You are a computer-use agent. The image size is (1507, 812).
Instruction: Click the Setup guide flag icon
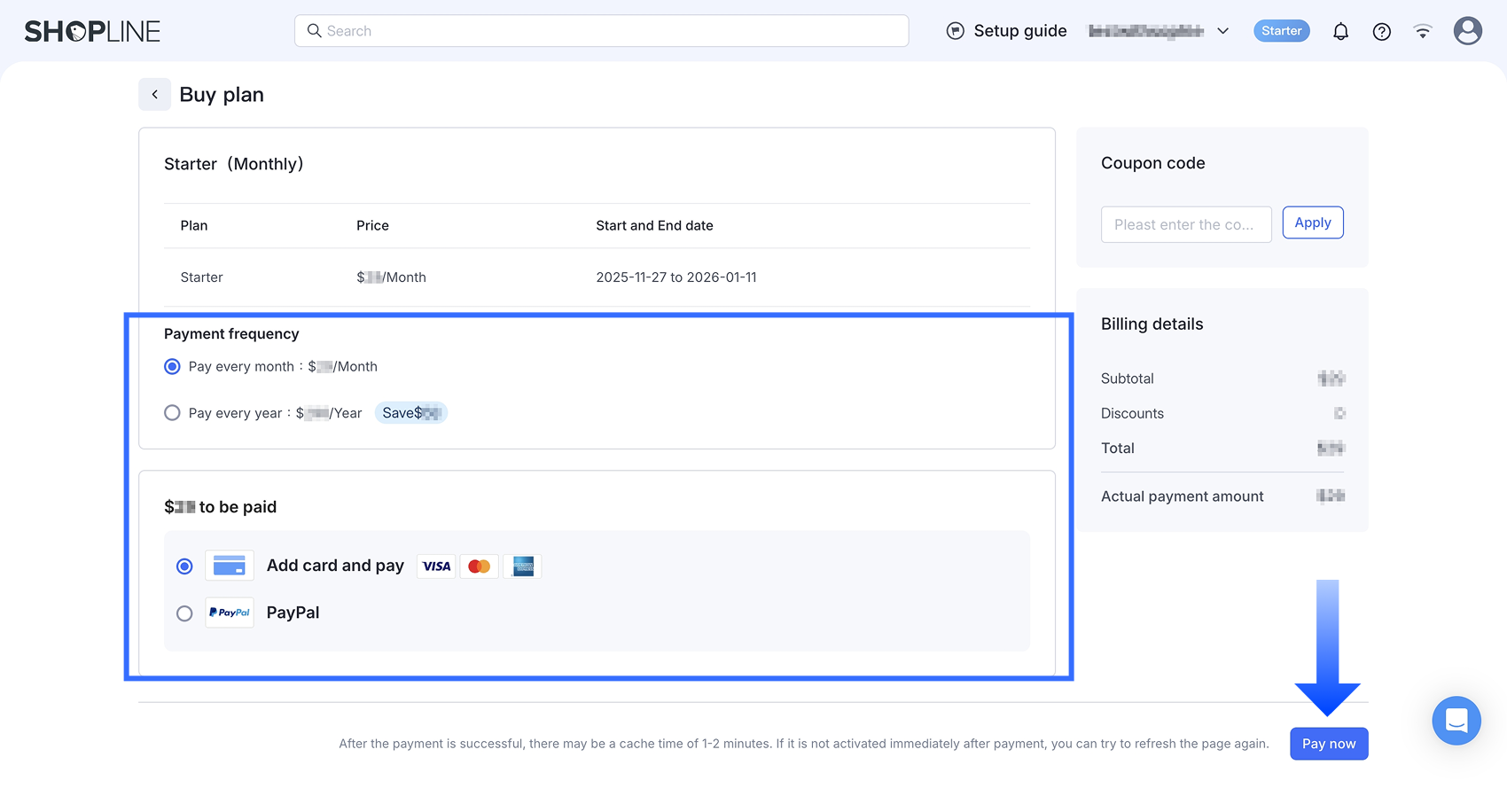955,31
